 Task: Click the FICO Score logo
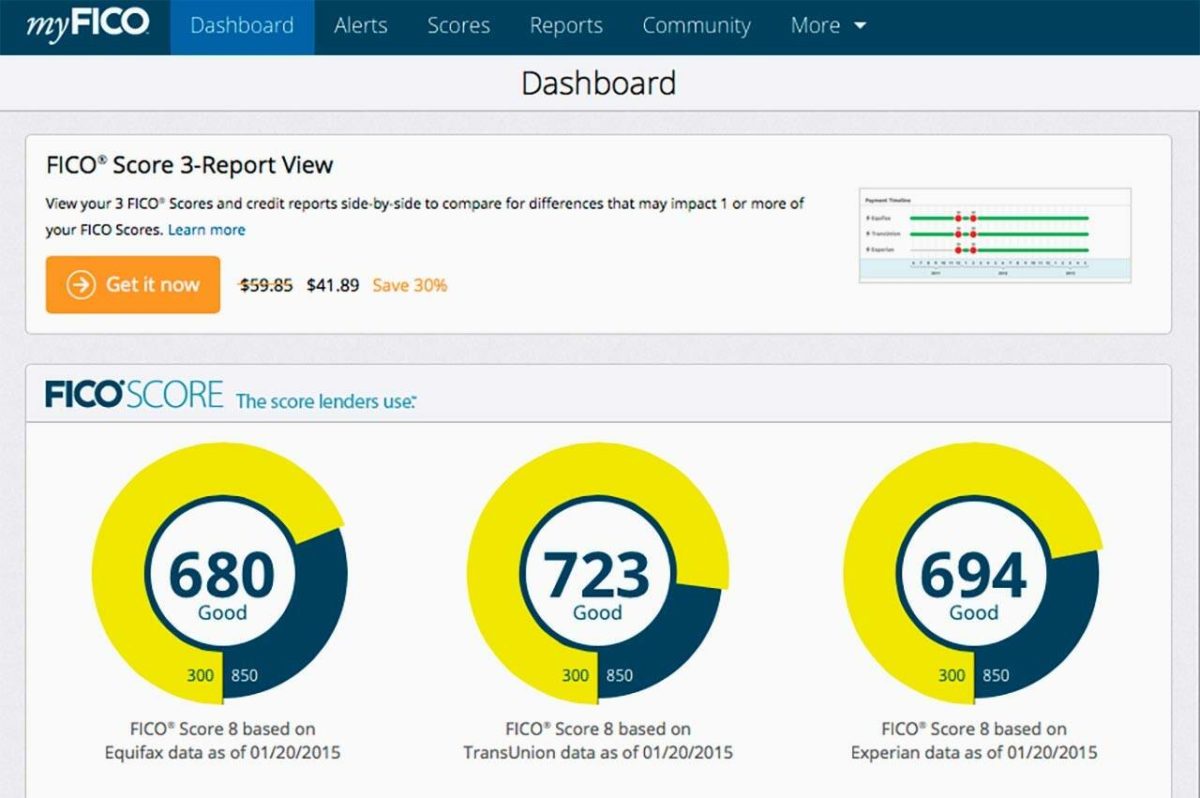pos(134,394)
